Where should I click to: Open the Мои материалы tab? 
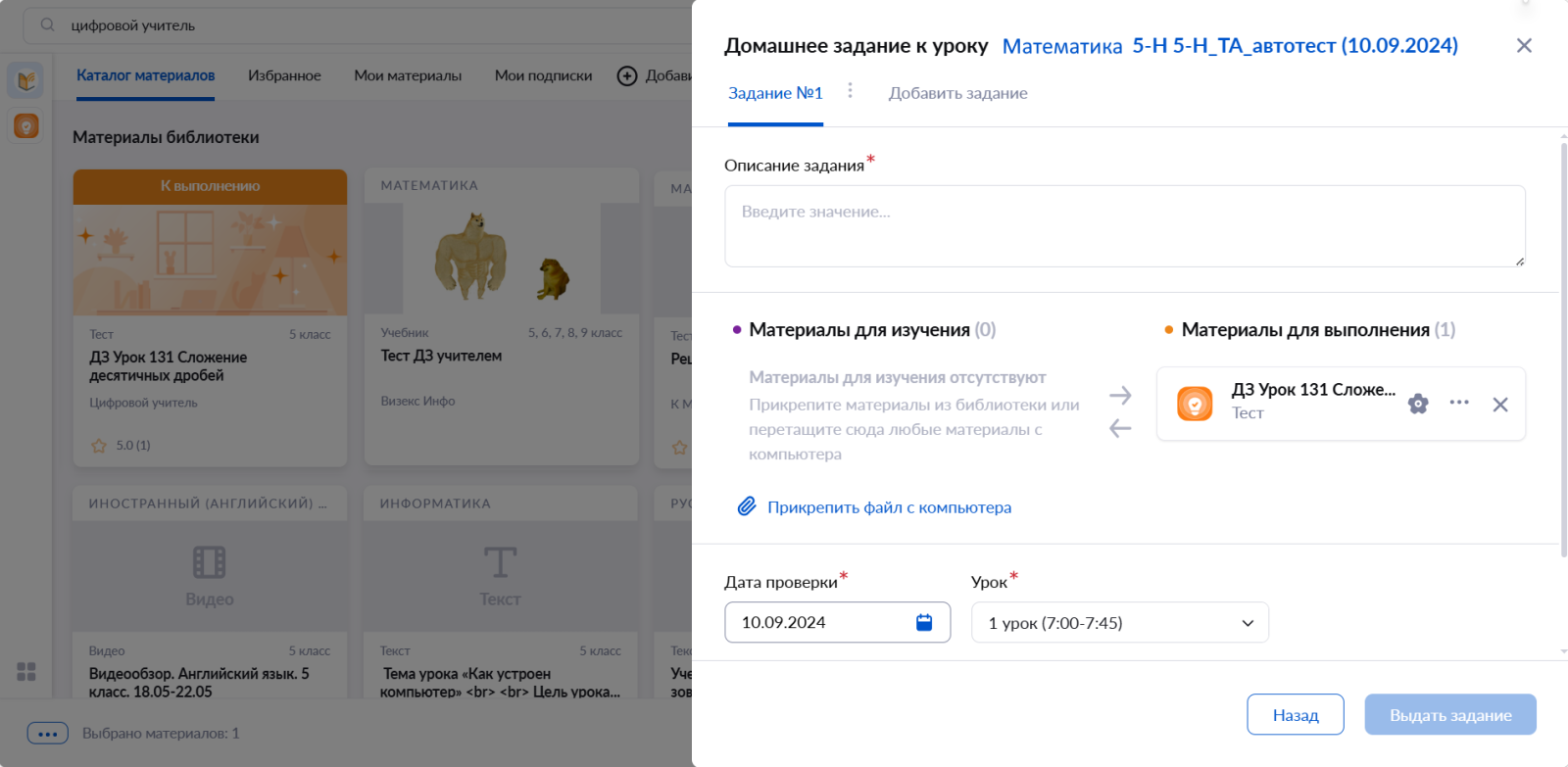408,75
